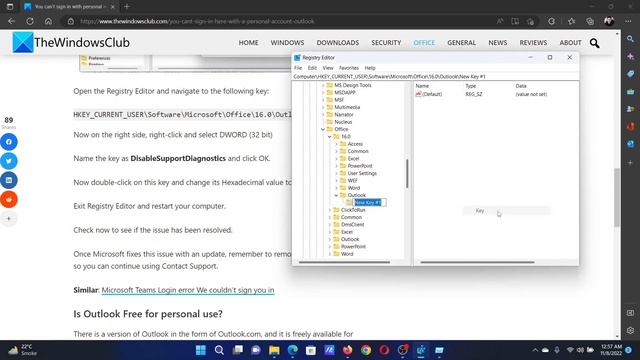Select the MSF key in the tree
The height and width of the screenshot is (360, 640).
click(x=339, y=100)
